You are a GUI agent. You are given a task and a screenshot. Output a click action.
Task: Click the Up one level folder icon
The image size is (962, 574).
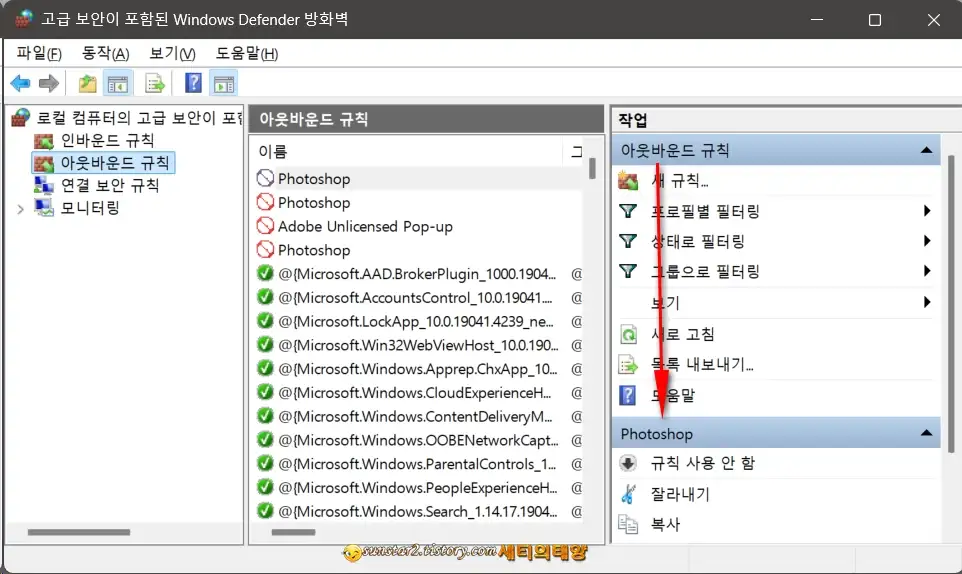(87, 83)
